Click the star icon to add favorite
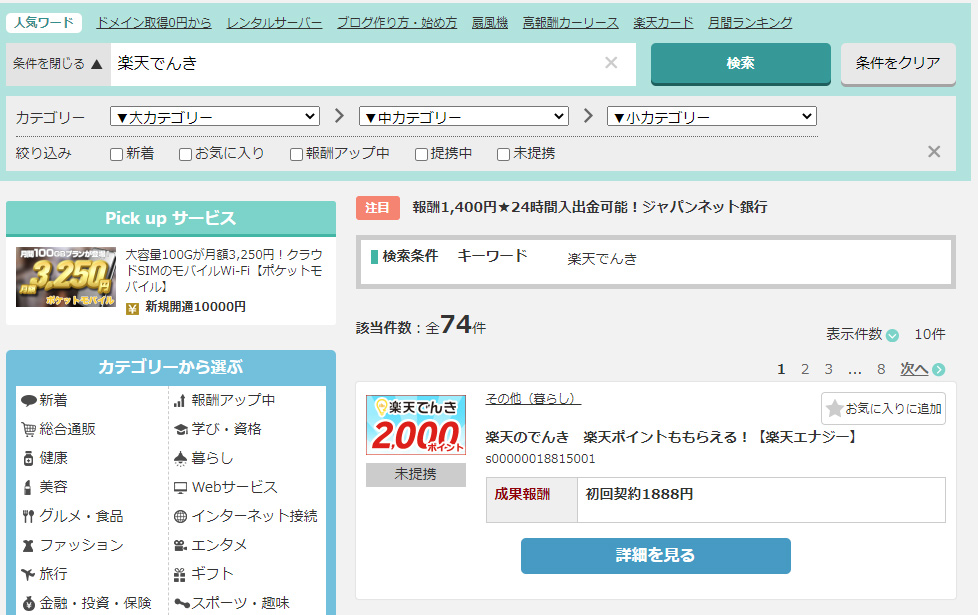Image resolution: width=978 pixels, height=615 pixels. click(835, 408)
